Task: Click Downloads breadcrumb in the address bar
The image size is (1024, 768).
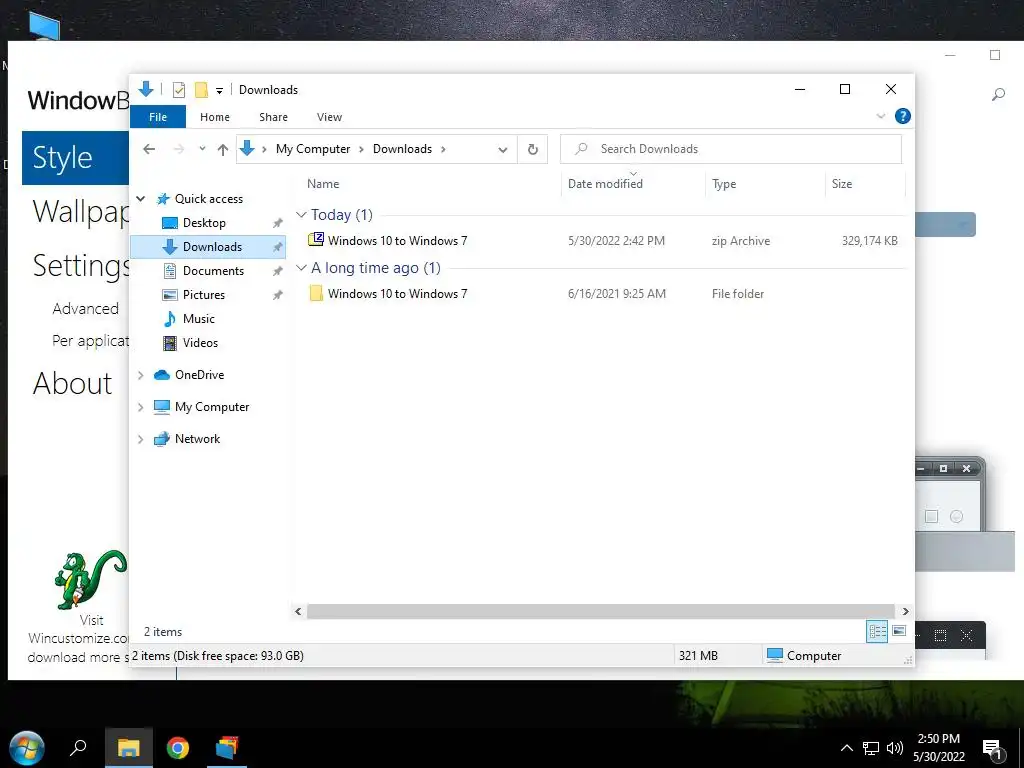Action: coord(402,149)
